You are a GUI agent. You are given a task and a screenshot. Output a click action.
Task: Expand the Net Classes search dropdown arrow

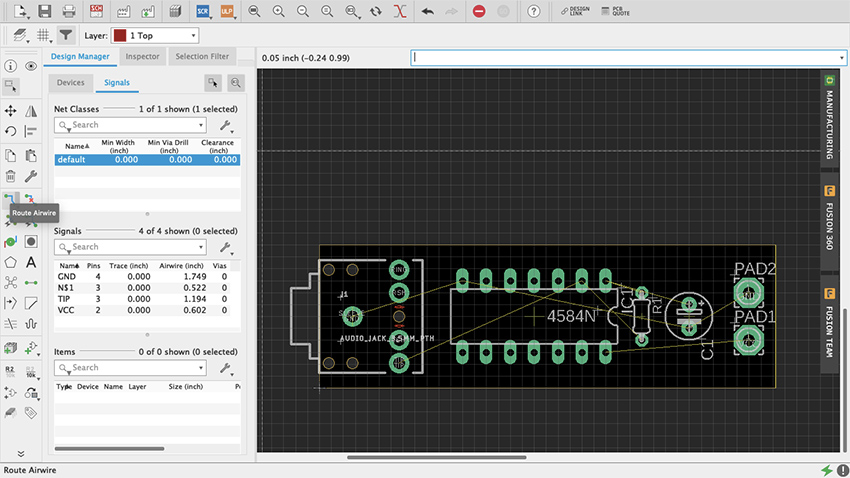coord(201,125)
